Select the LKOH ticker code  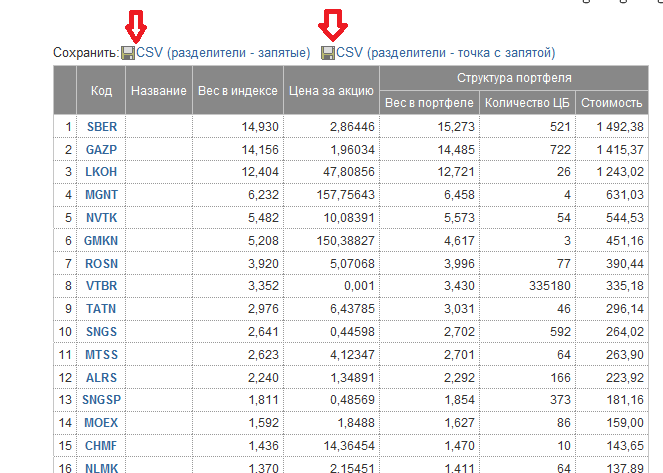101,172
